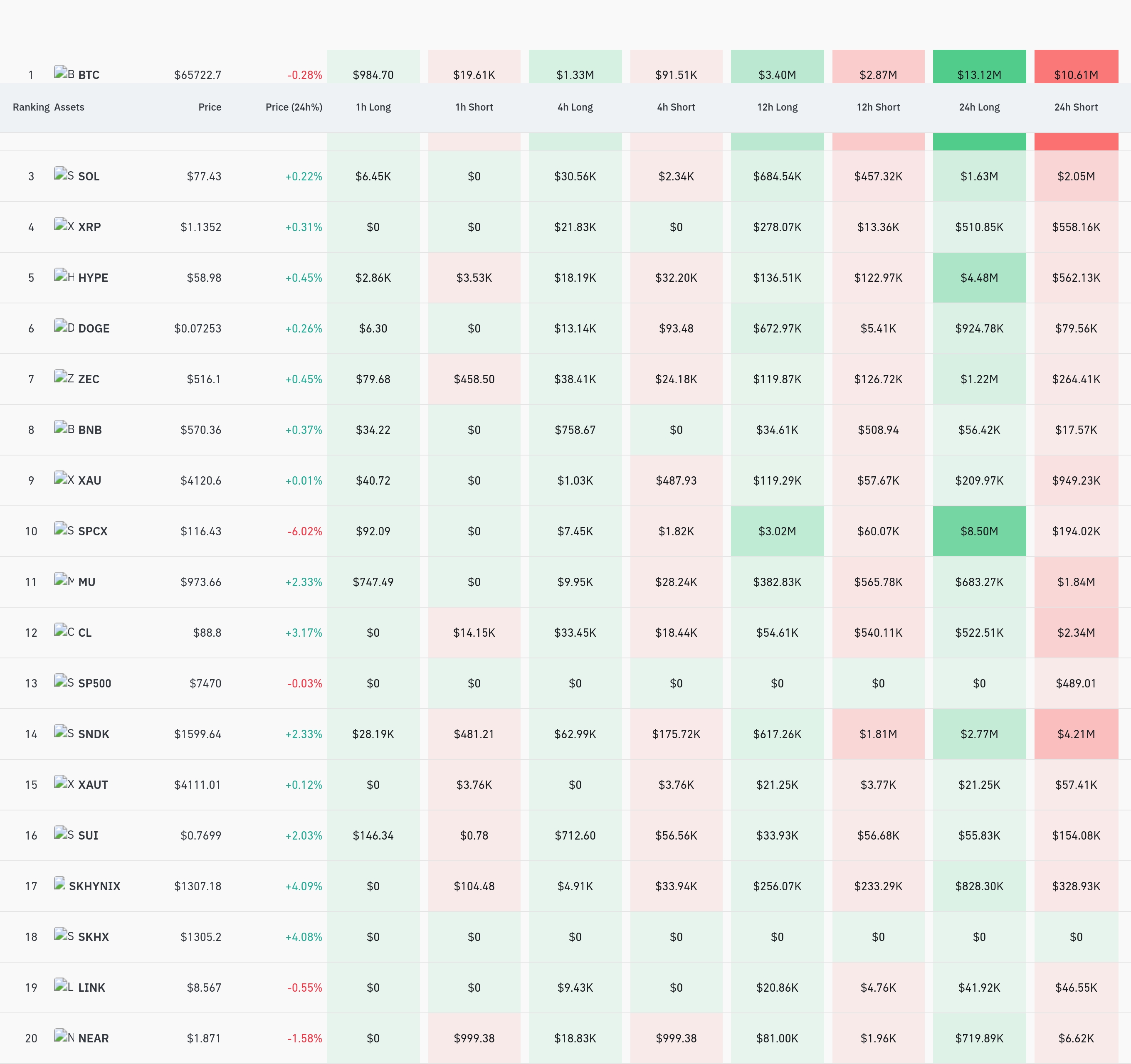Click the SKHX asset icon
Viewport: 1131px width, 1064px height.
64,934
